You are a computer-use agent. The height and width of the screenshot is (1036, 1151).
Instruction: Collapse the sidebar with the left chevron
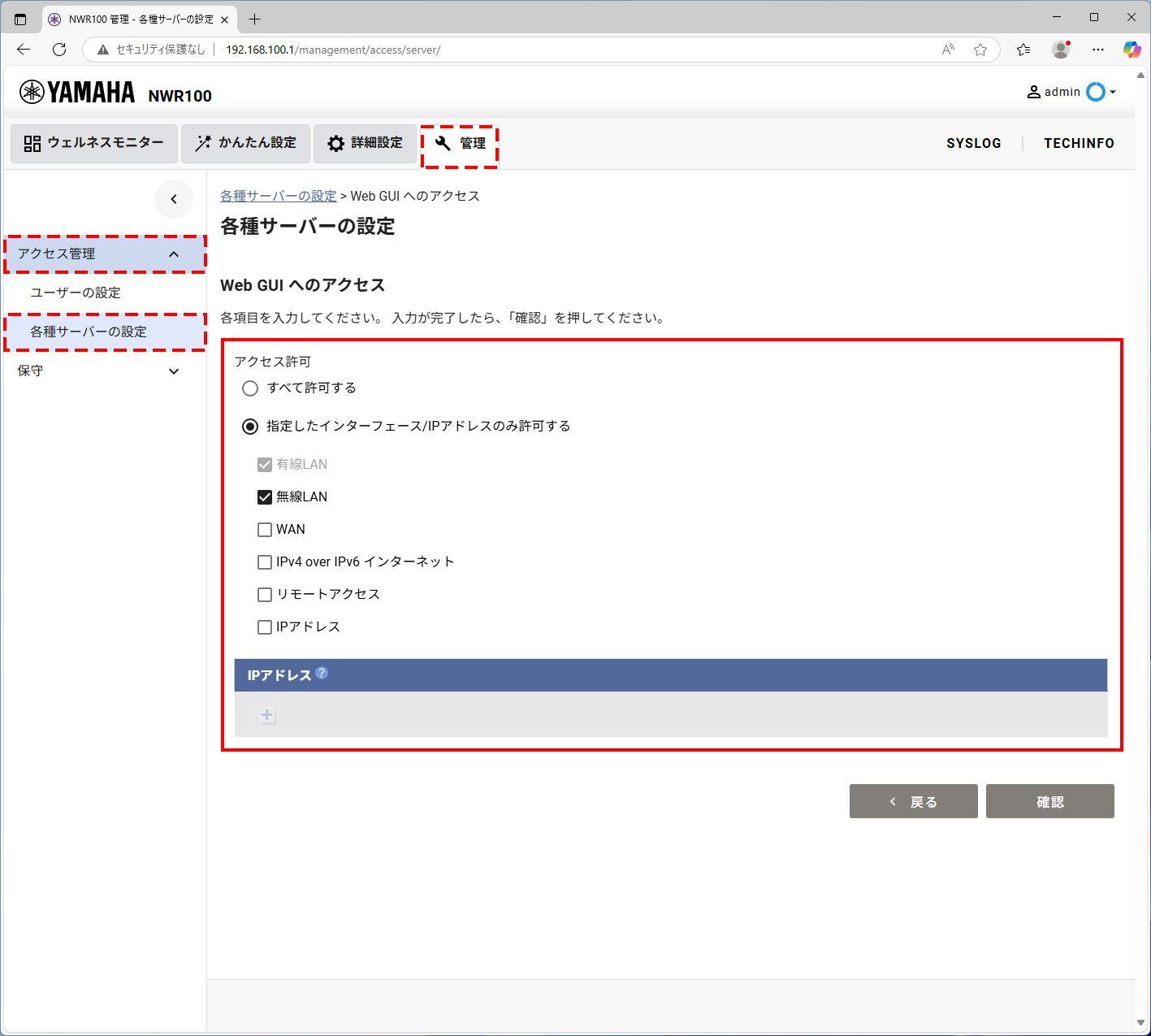(x=174, y=199)
